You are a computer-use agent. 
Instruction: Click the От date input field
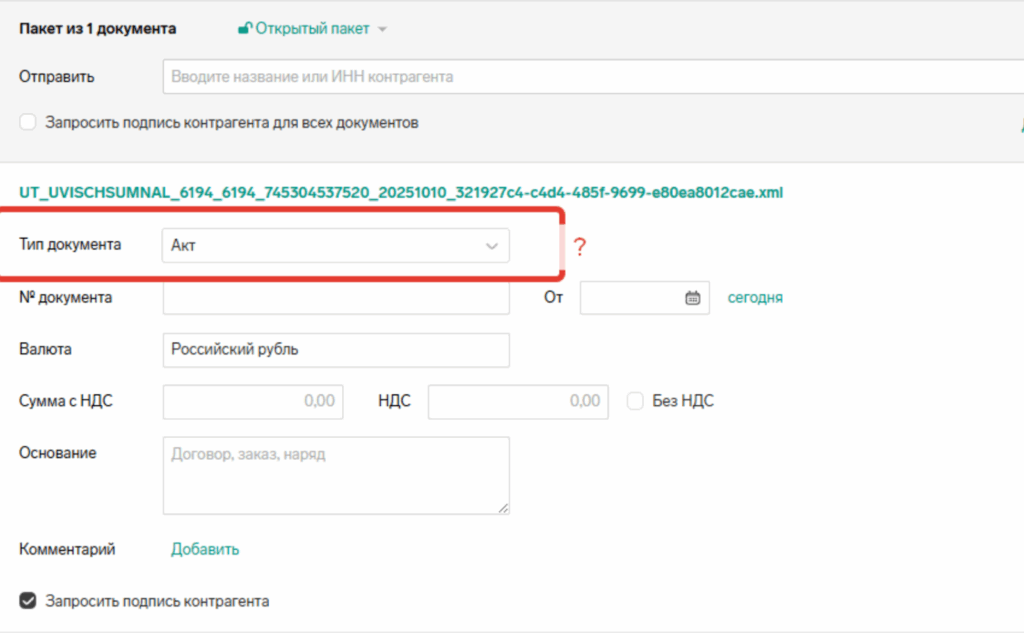coord(630,298)
